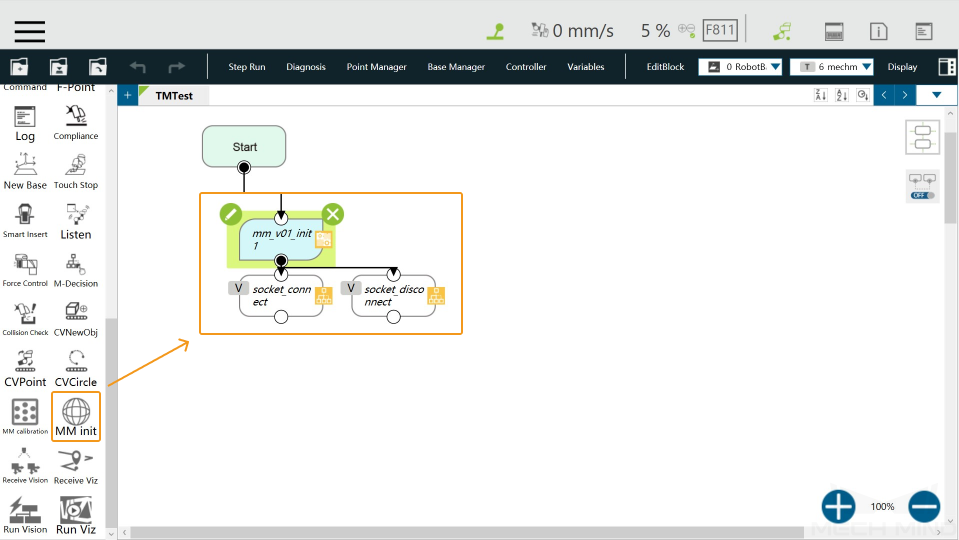Image resolution: width=959 pixels, height=540 pixels.
Task: Select the Touch Stop node icon
Action: click(x=76, y=172)
